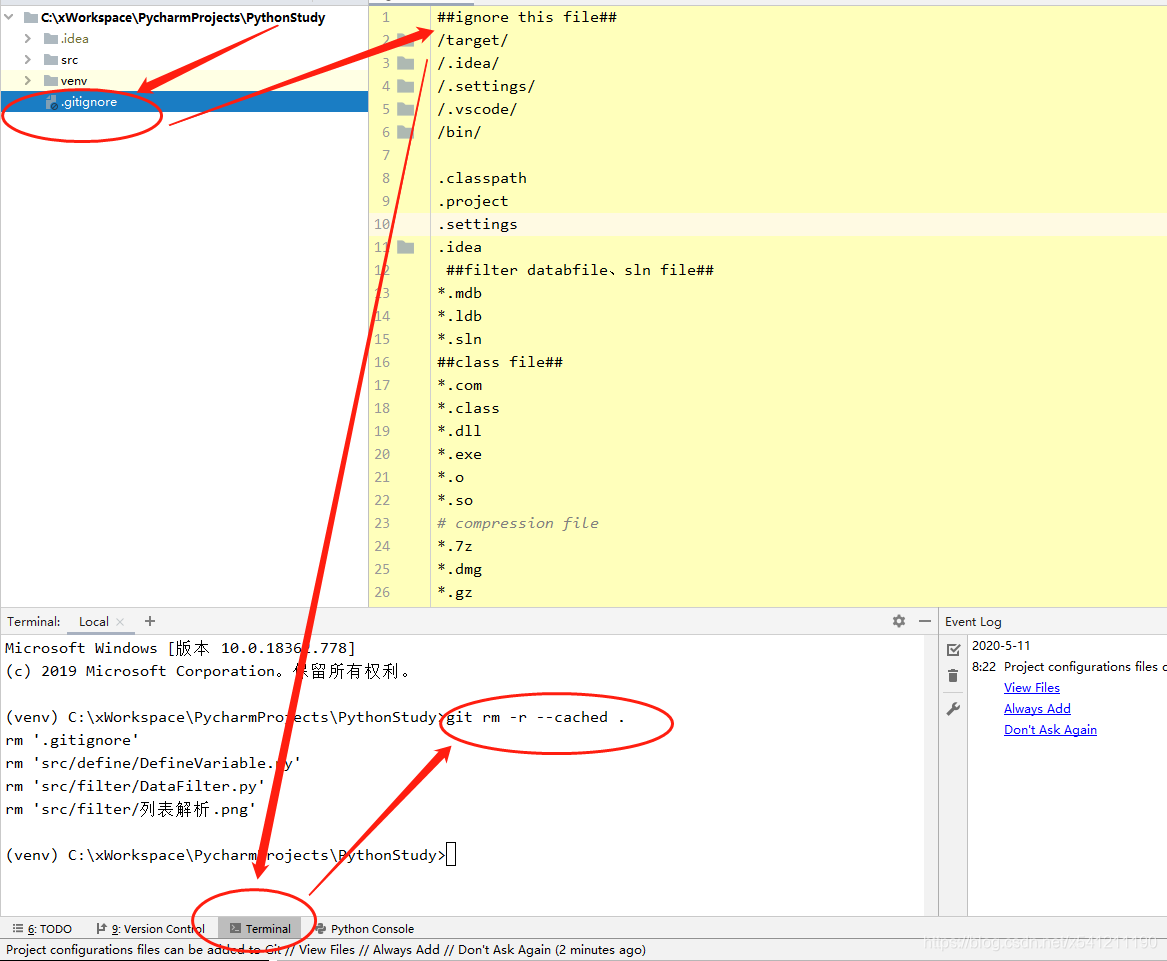Image resolution: width=1167 pixels, height=961 pixels.
Task: Click line '##class file##' in the editor
Action: [x=500, y=362]
